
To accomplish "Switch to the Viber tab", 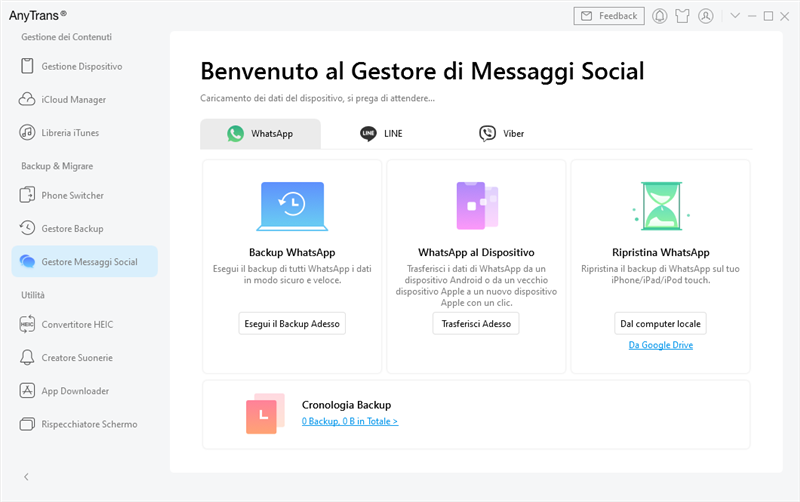I will 502,134.
